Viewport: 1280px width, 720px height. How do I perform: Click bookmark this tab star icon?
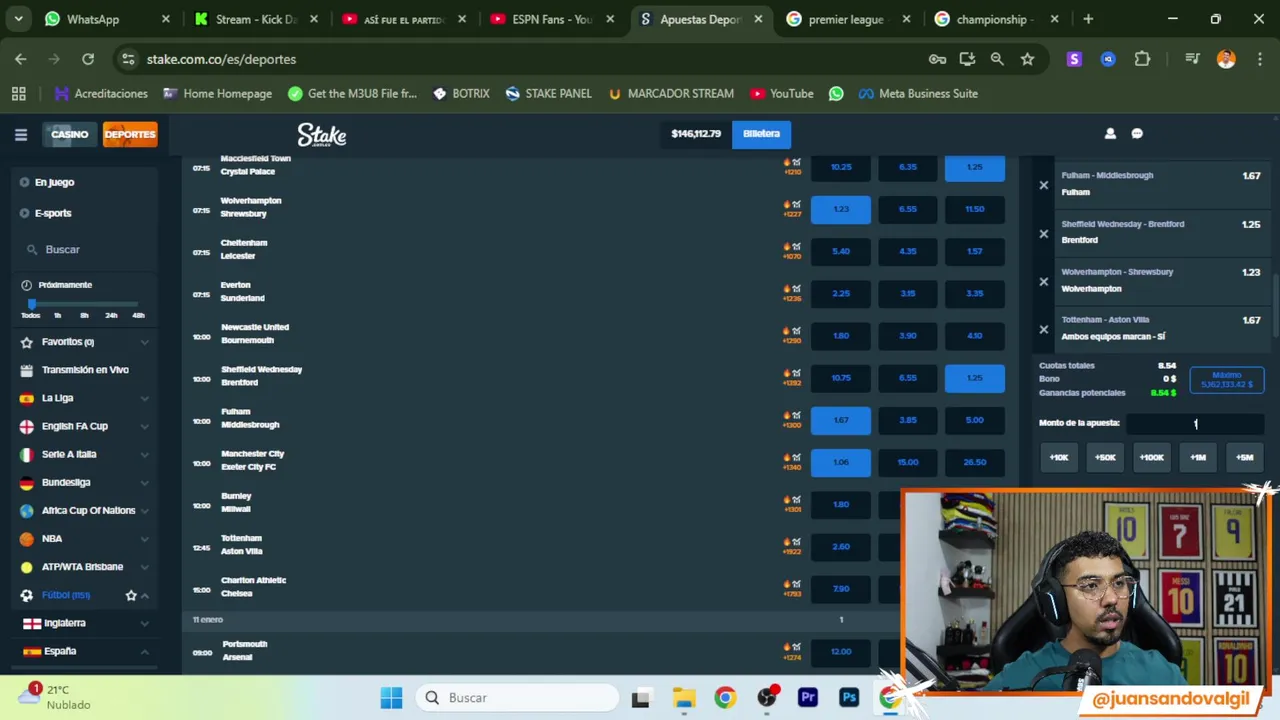pyautogui.click(x=1027, y=59)
